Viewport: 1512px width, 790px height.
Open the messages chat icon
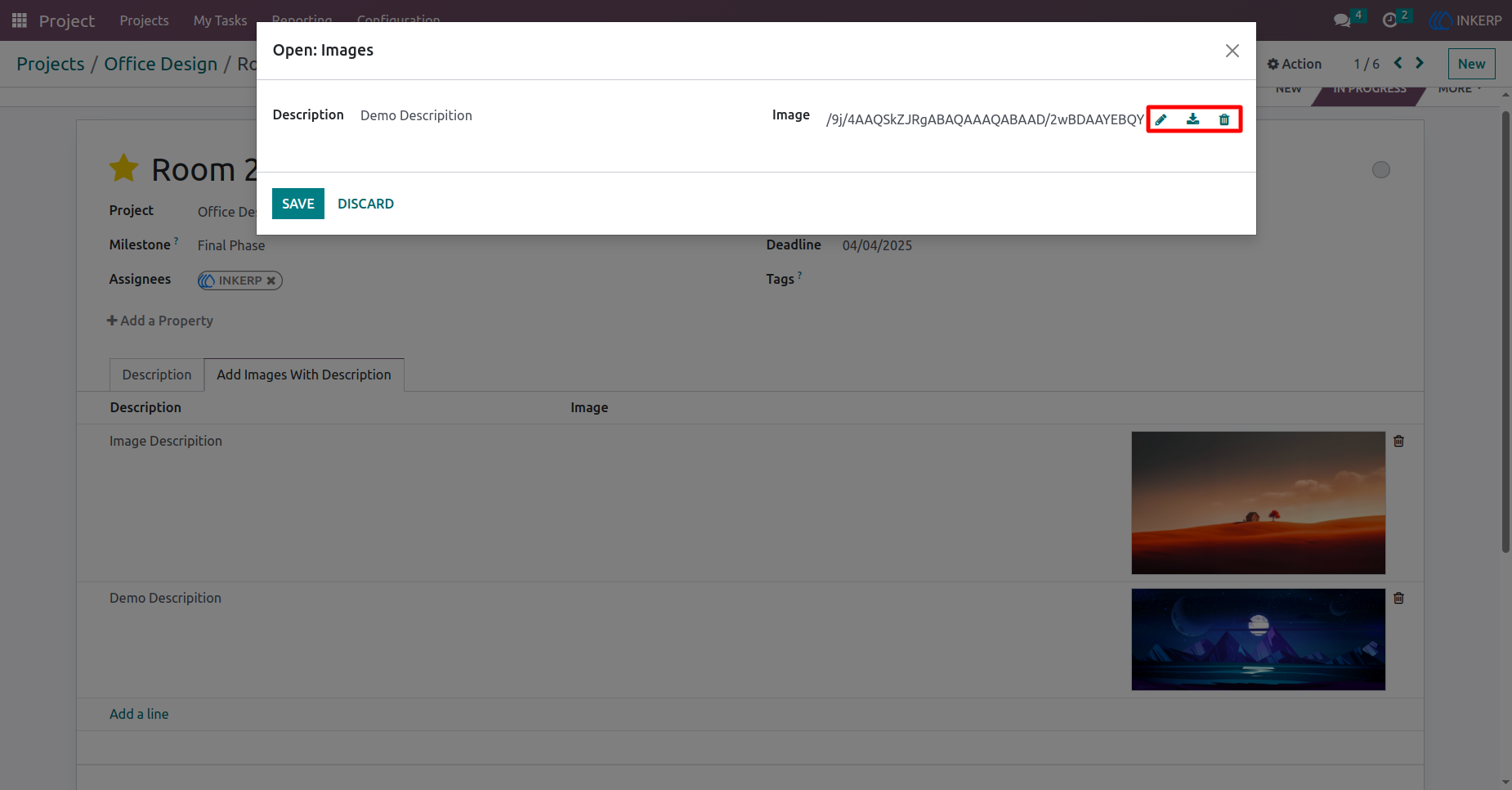pos(1342,20)
